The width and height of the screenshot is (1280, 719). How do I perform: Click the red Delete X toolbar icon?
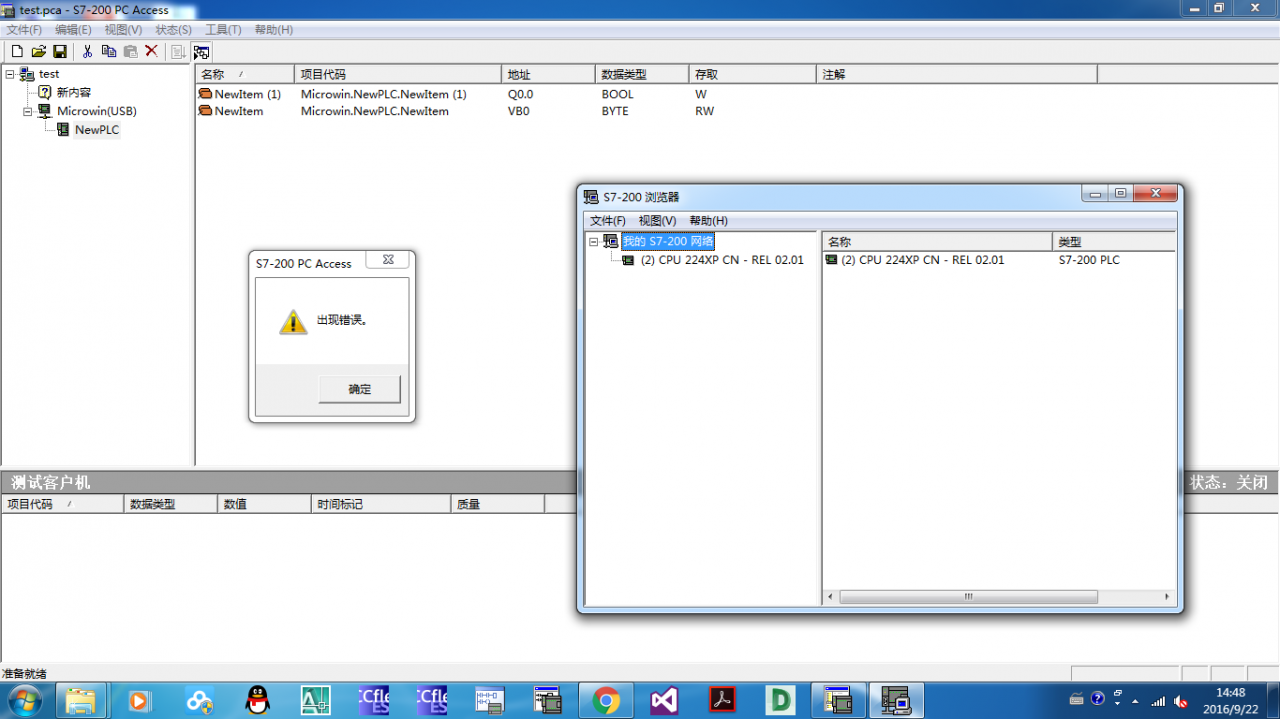[152, 51]
